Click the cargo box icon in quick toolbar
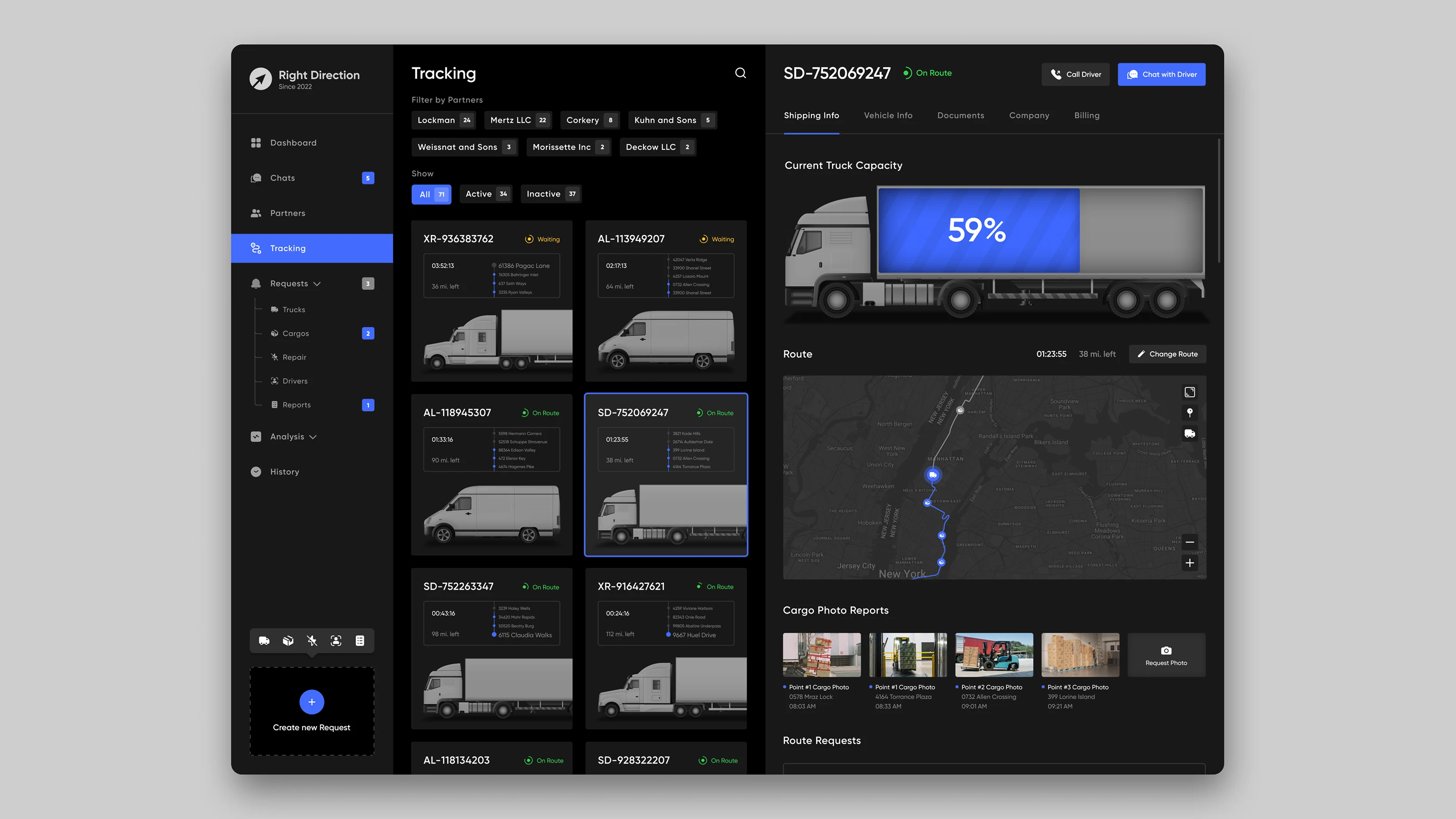Viewport: 1456px width, 819px height. [x=288, y=640]
